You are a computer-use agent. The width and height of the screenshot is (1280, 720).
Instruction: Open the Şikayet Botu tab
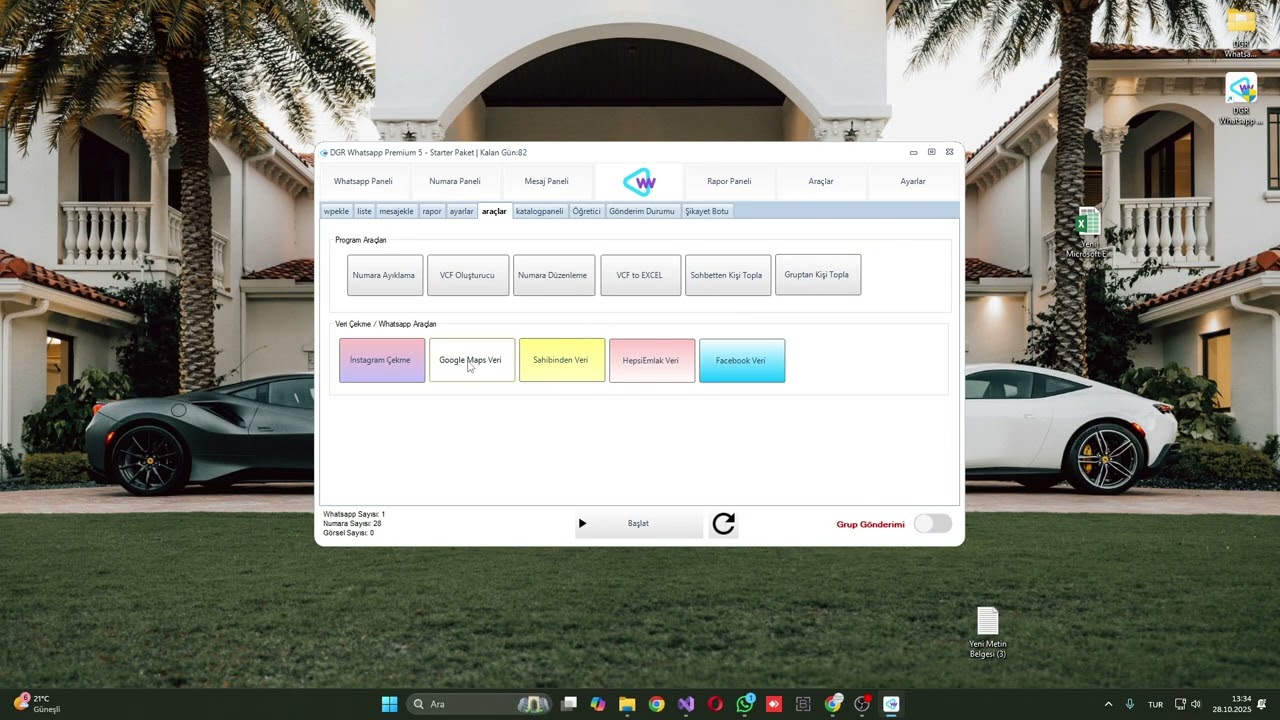pos(707,211)
